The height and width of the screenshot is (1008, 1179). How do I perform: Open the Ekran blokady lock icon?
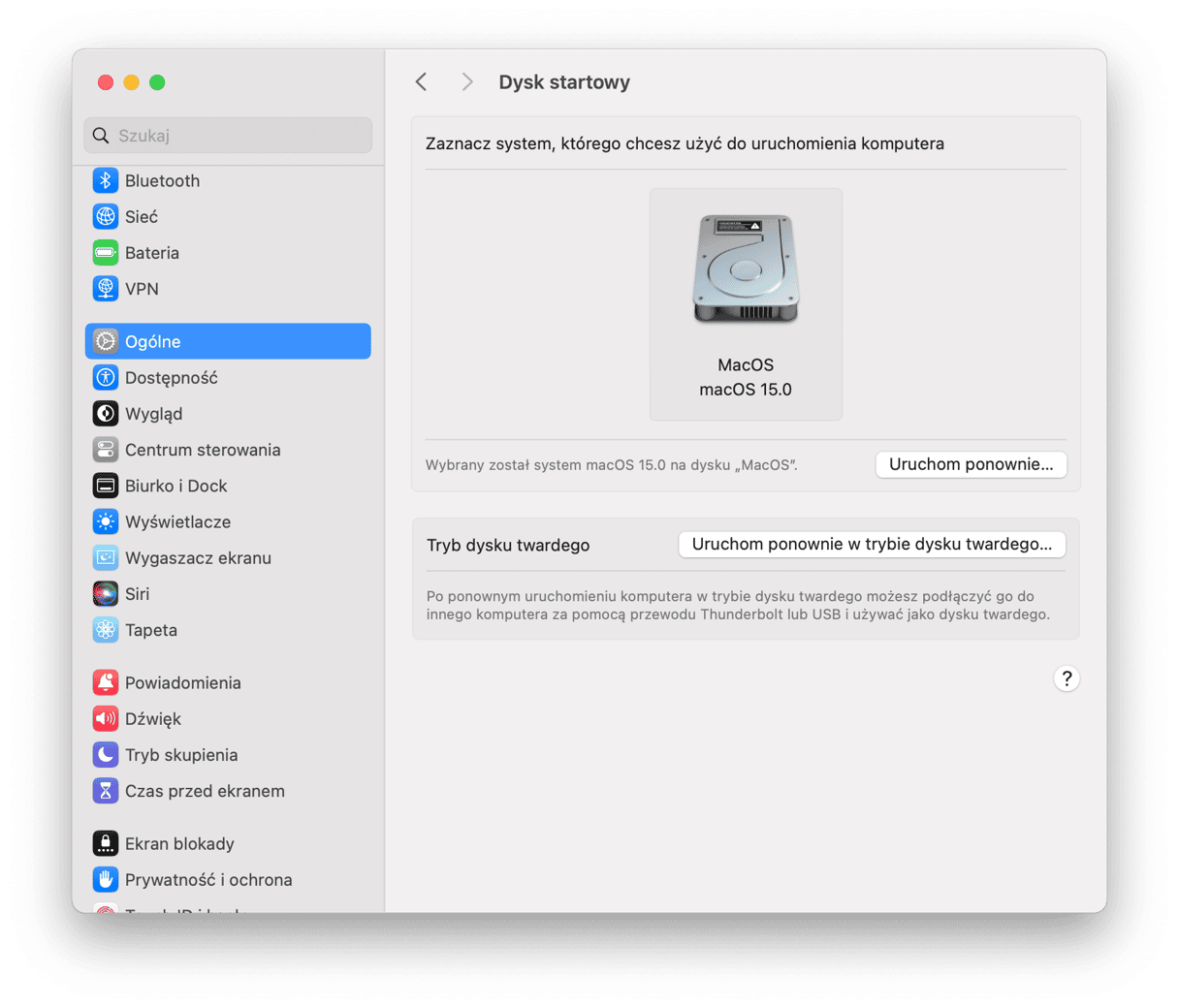pos(106,843)
